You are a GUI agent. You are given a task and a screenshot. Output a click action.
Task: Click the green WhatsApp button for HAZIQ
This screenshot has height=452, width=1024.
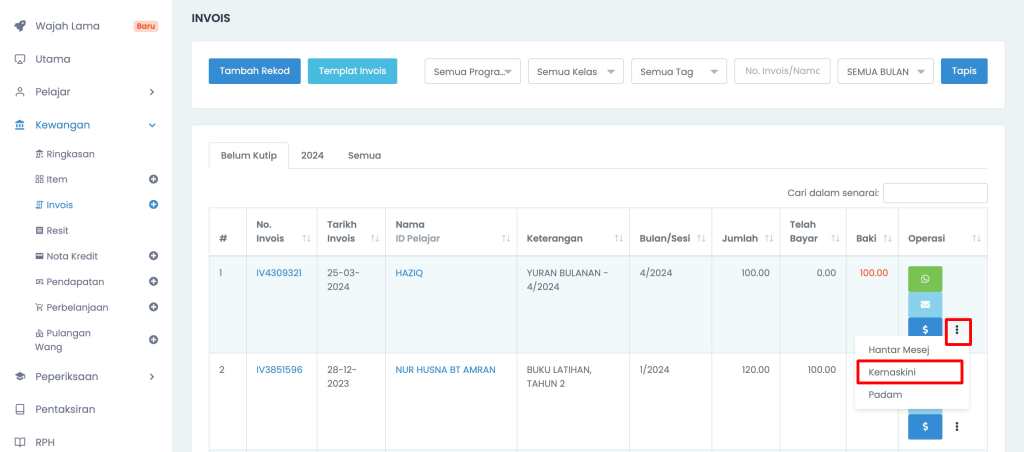pos(925,279)
